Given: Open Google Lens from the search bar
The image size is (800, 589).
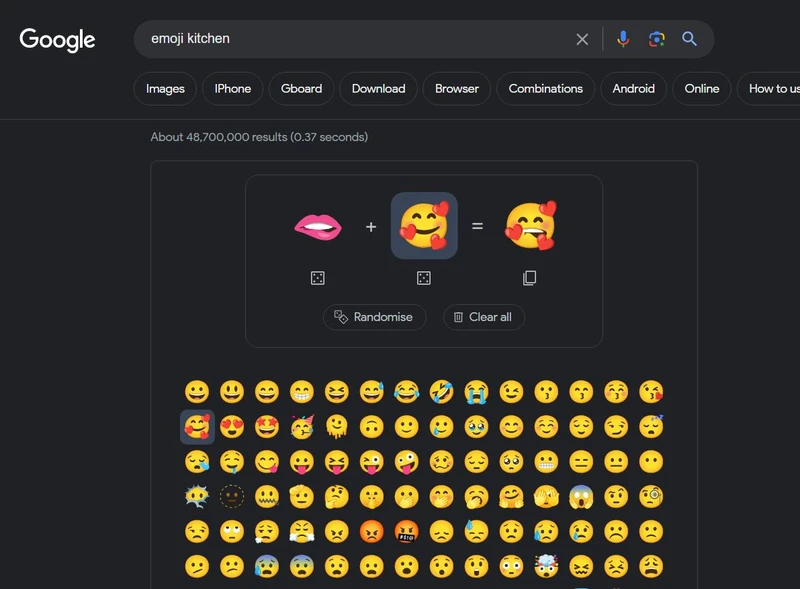Looking at the screenshot, I should click(658, 39).
